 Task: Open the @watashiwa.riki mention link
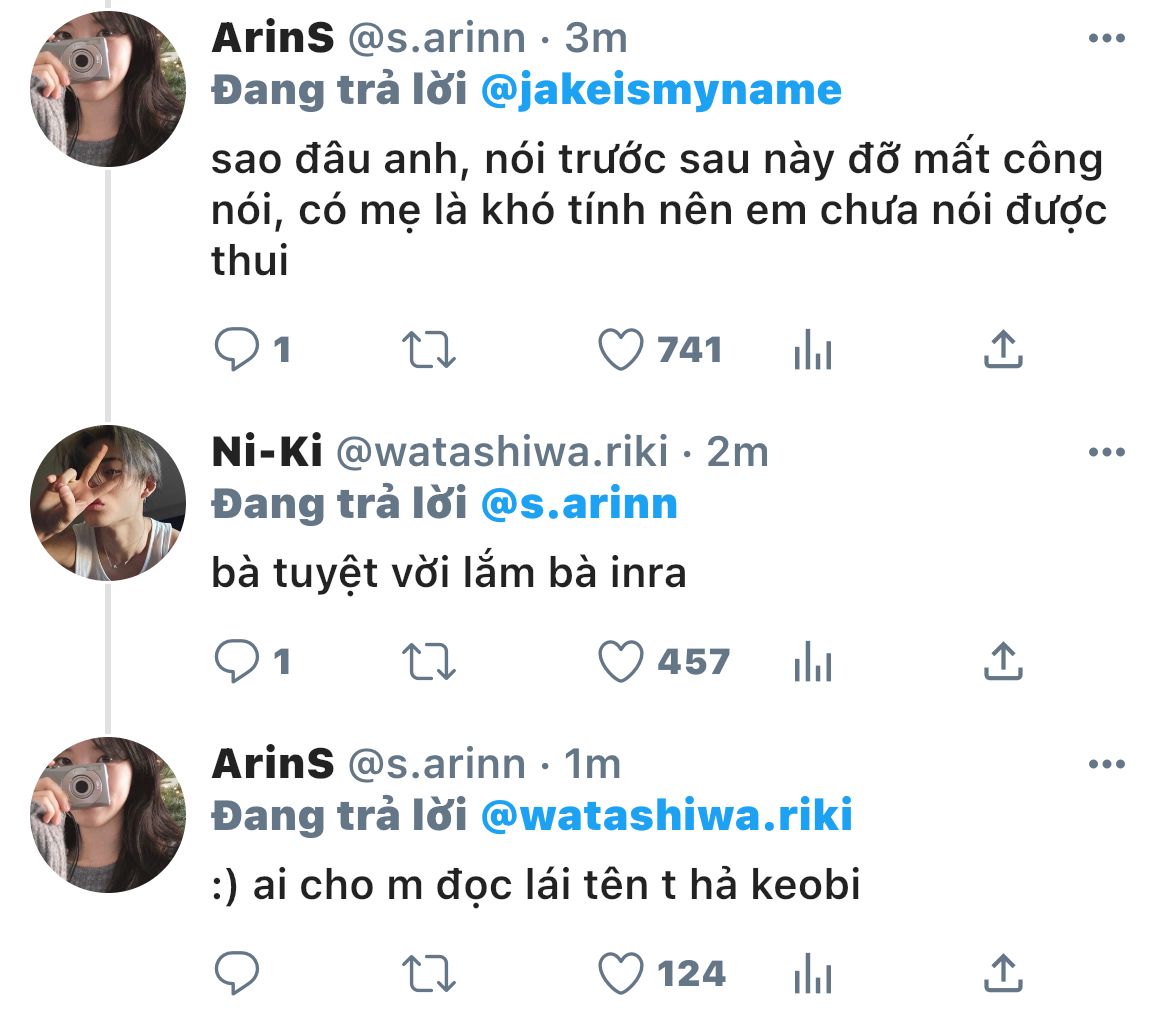666,816
